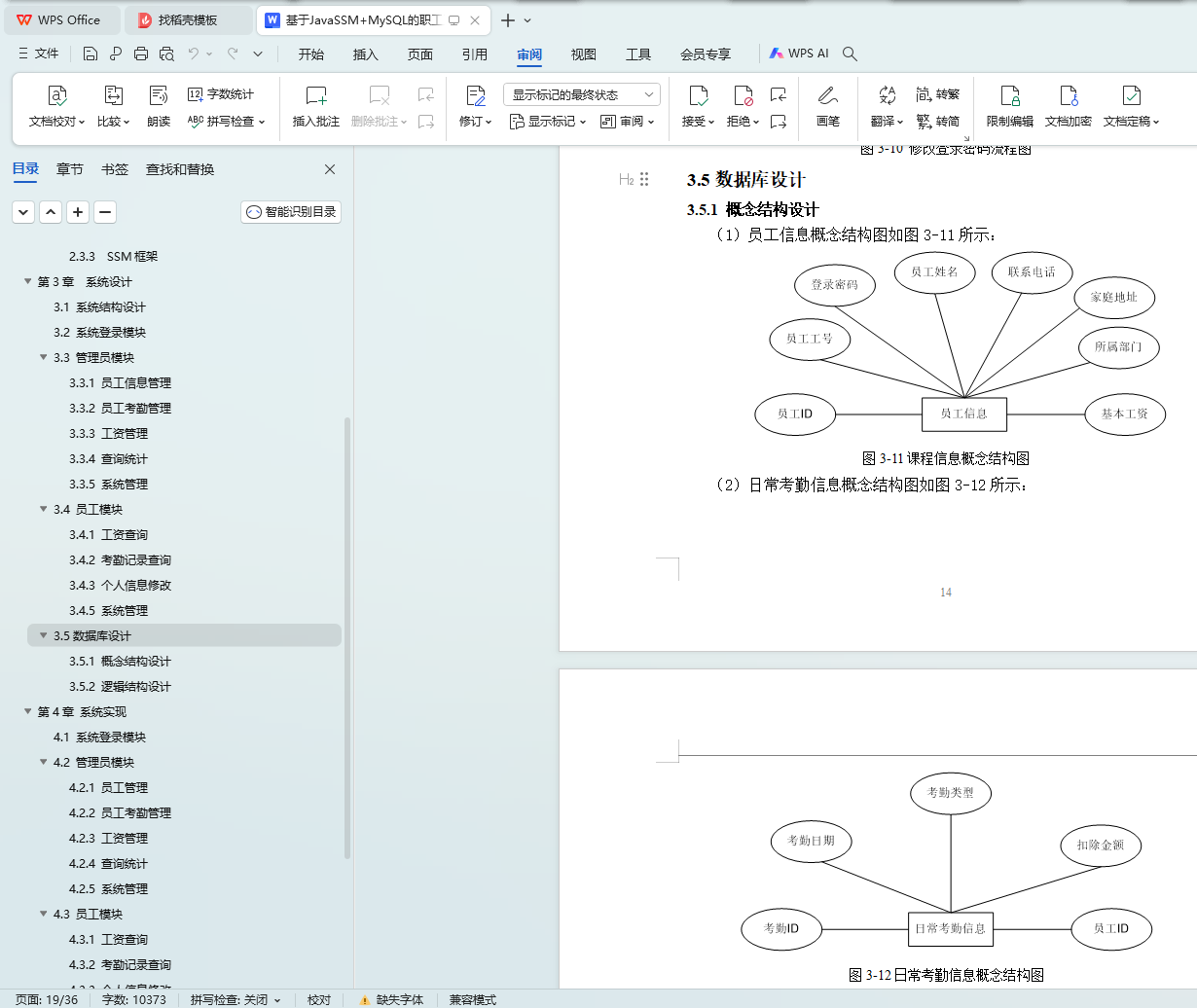Viewport: 1197px width, 1008px height.
Task: Open the 翻译 translate tool
Action: [887, 107]
